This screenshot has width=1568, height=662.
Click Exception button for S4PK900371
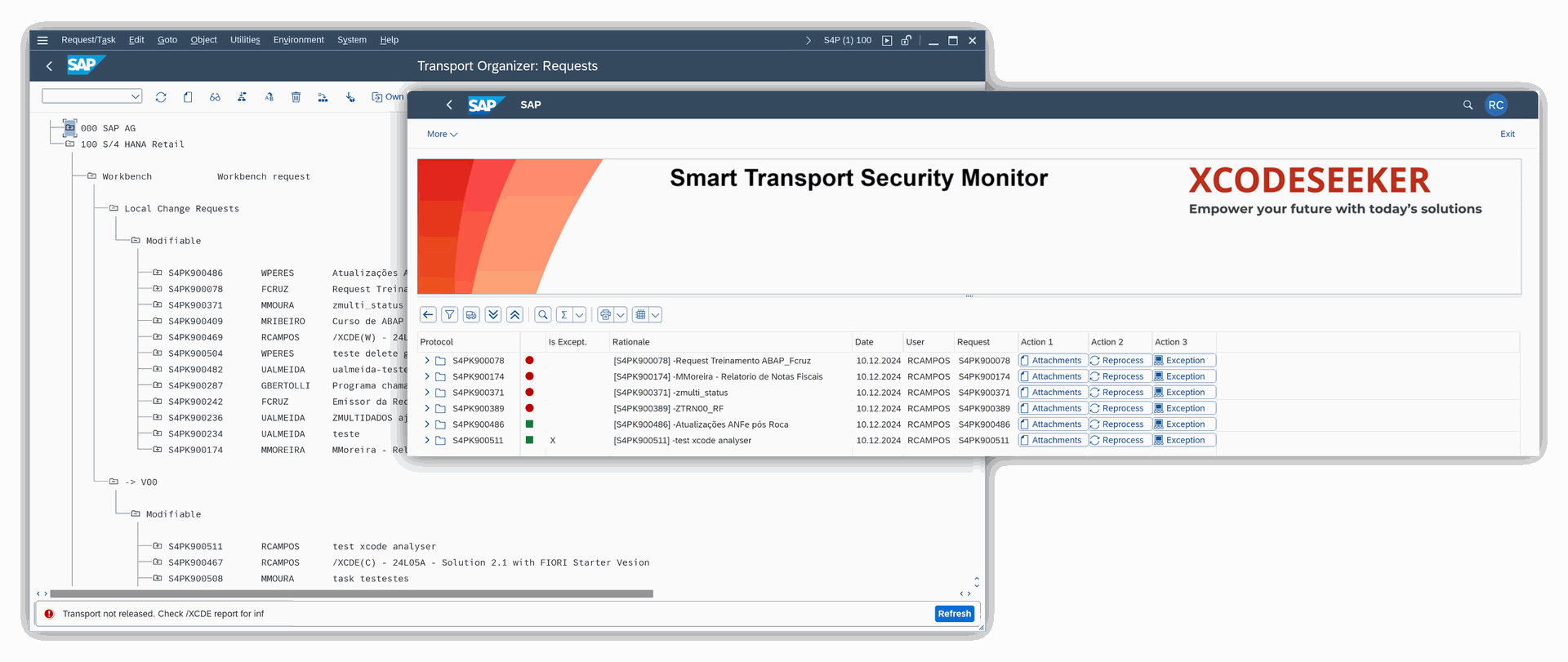[x=1184, y=393]
